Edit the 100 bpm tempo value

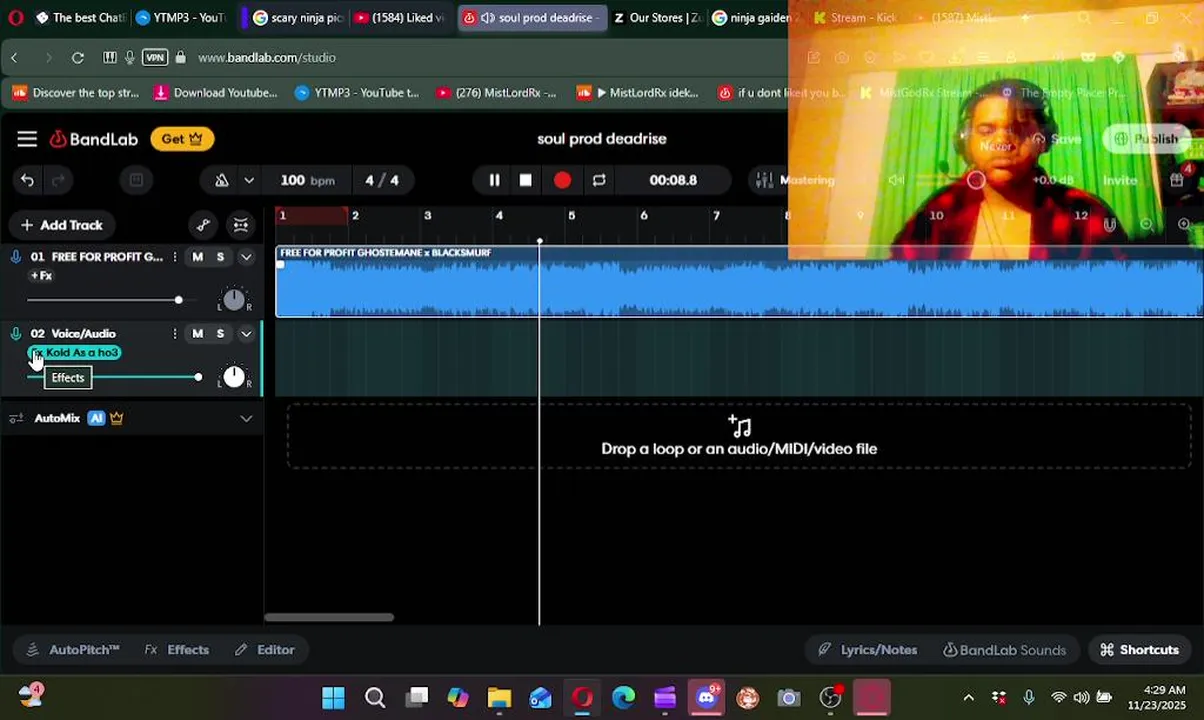tap(308, 180)
